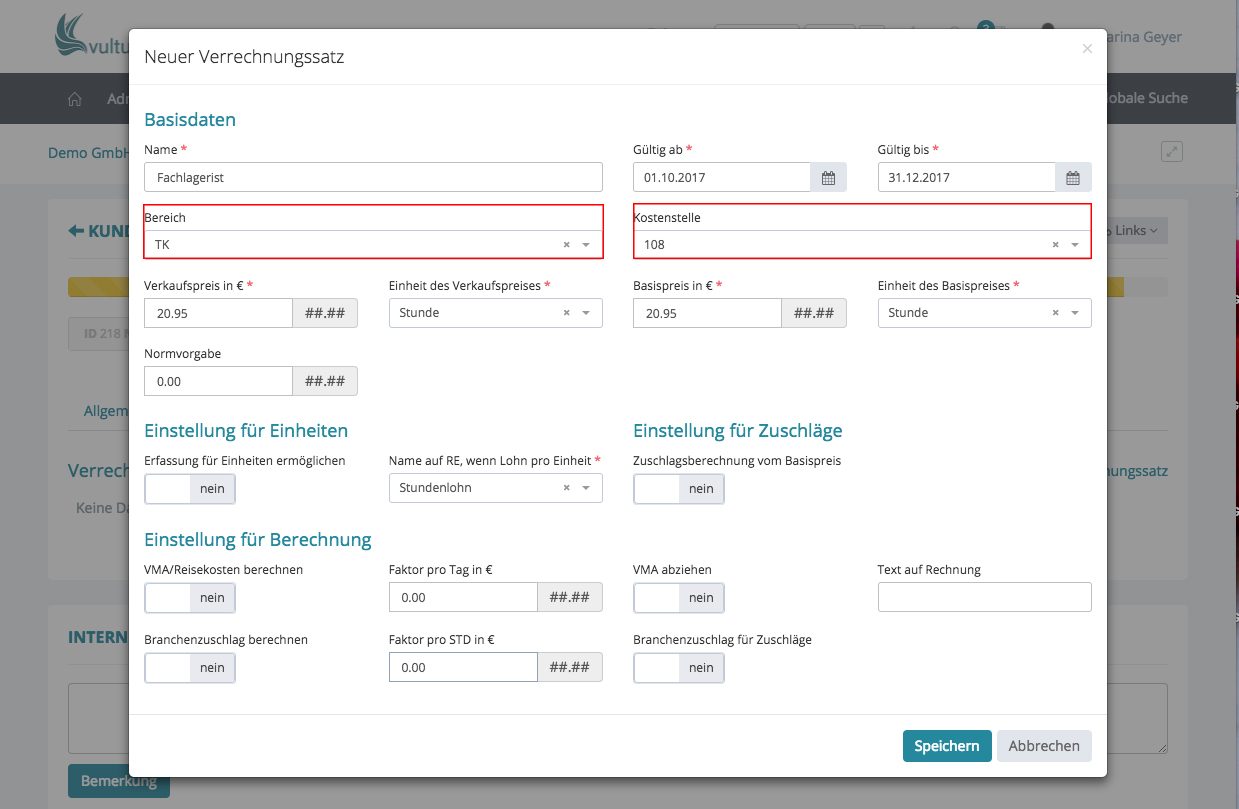Clear the Kostenstelle value with x icon

point(1055,245)
